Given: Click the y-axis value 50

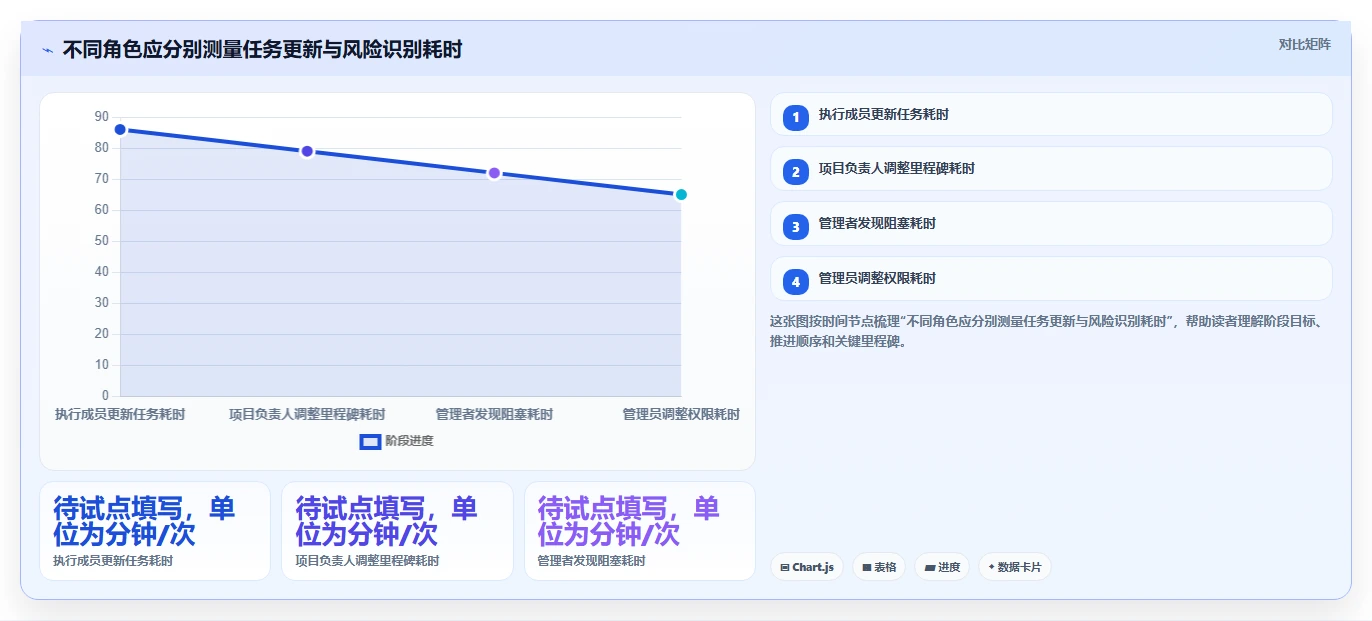Looking at the screenshot, I should point(102,241).
